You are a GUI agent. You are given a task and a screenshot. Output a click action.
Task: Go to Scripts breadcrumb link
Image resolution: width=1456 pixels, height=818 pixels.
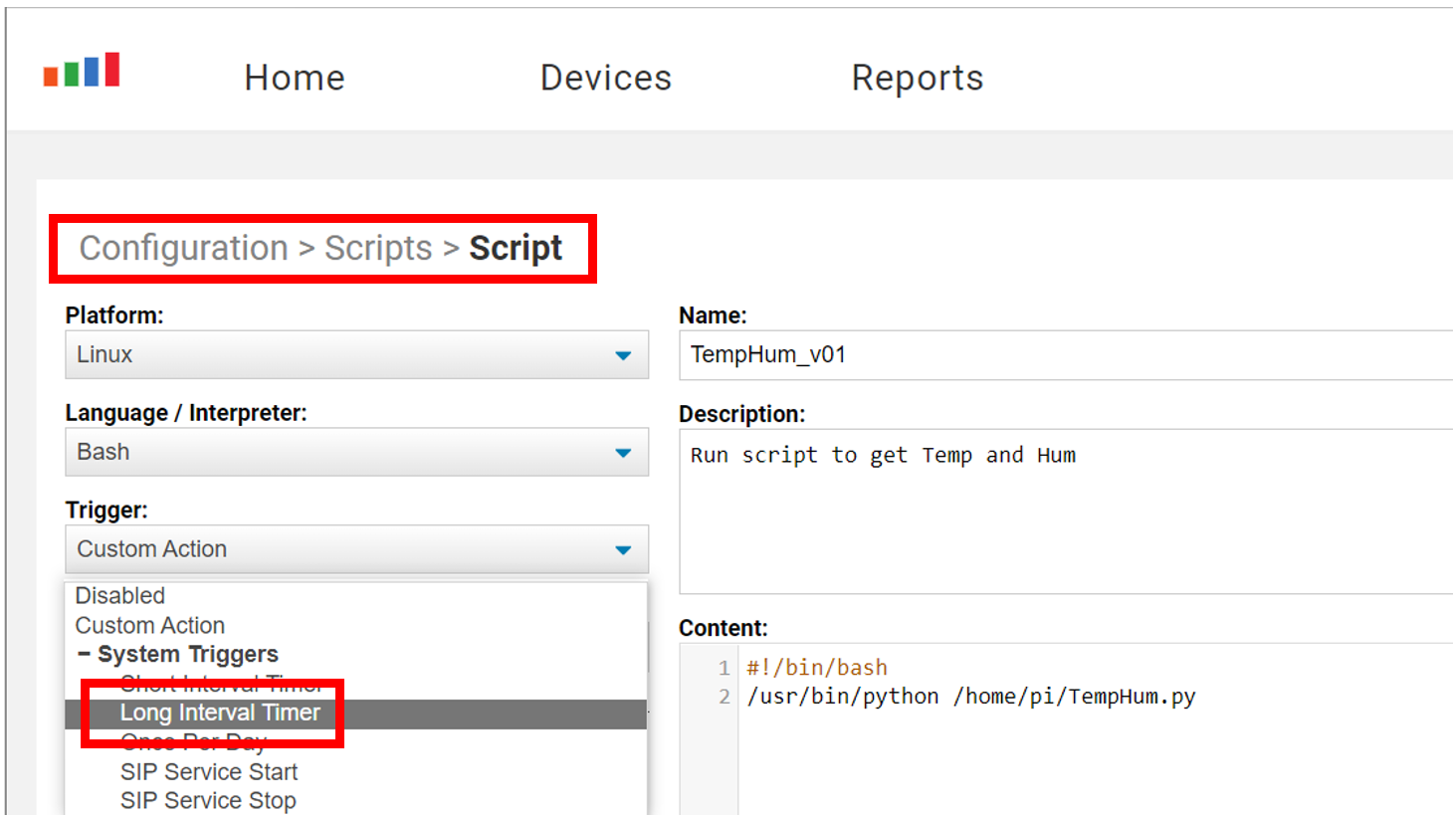[378, 248]
